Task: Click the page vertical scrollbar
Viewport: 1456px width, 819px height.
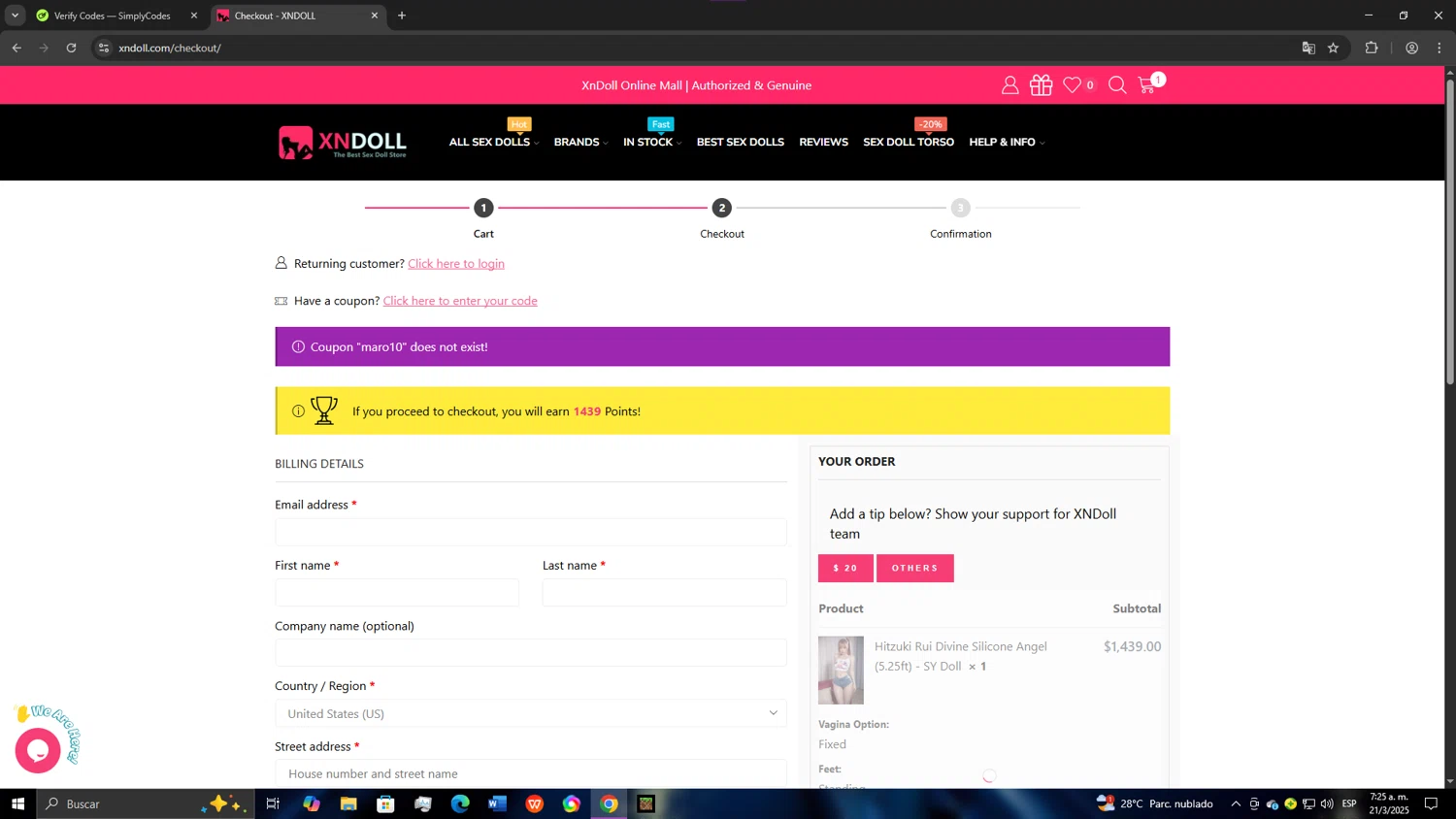Action: [x=1450, y=233]
